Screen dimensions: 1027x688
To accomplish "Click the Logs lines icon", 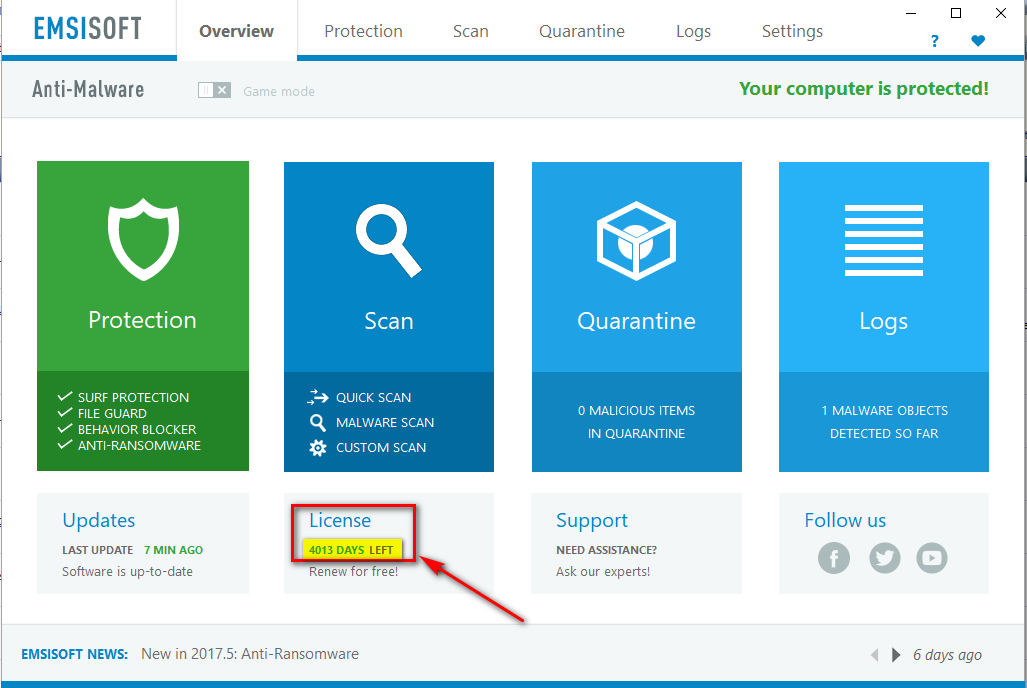I will point(884,240).
